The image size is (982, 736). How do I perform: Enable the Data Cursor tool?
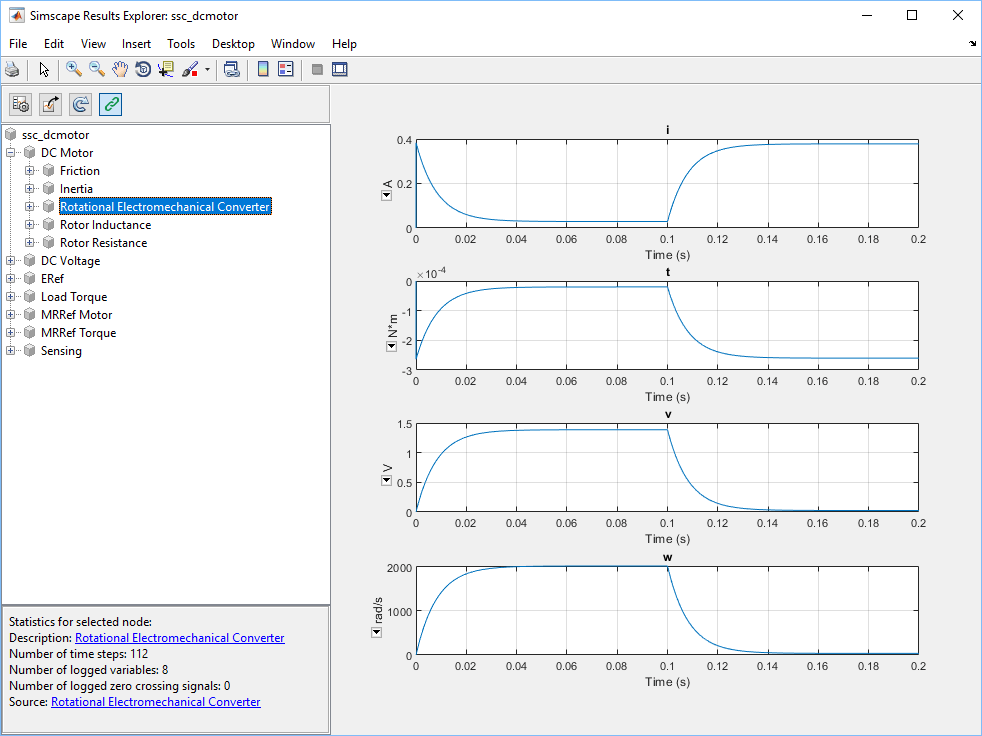pos(166,69)
